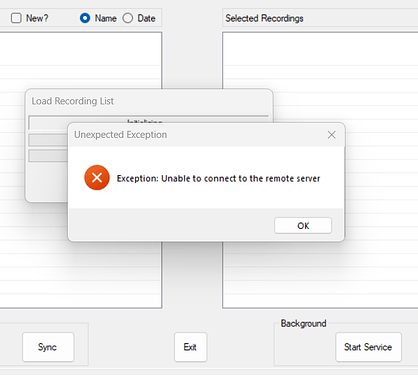
Task: Click the red error X icon
Action: click(x=97, y=177)
